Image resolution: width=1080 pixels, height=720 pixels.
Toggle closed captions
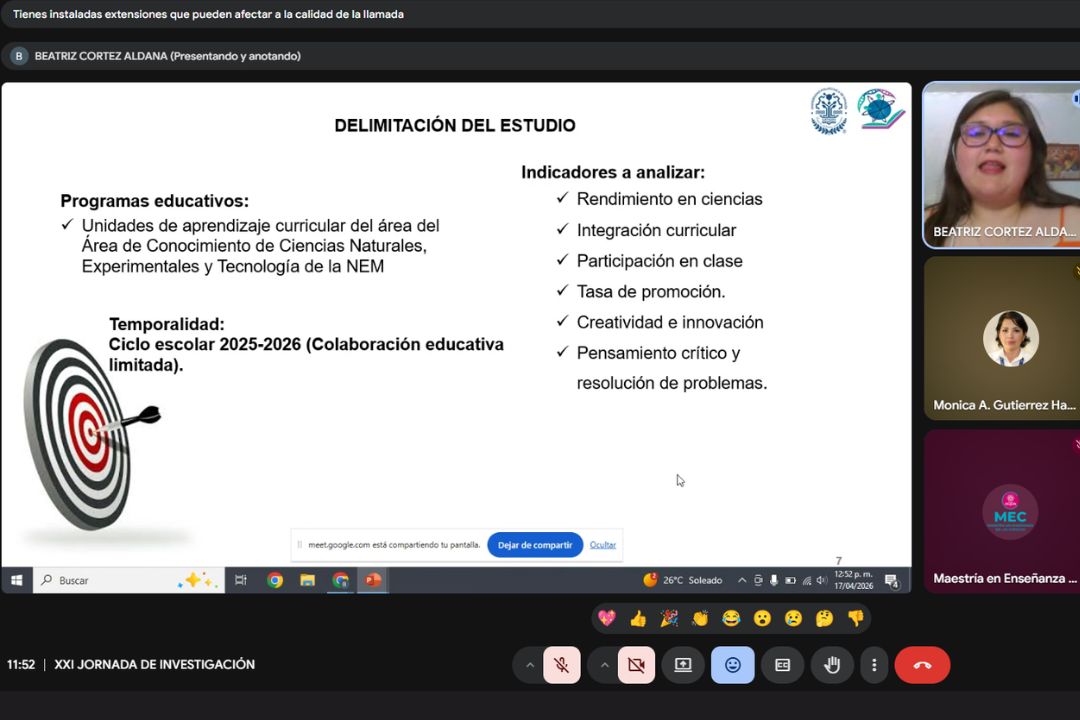coord(782,665)
